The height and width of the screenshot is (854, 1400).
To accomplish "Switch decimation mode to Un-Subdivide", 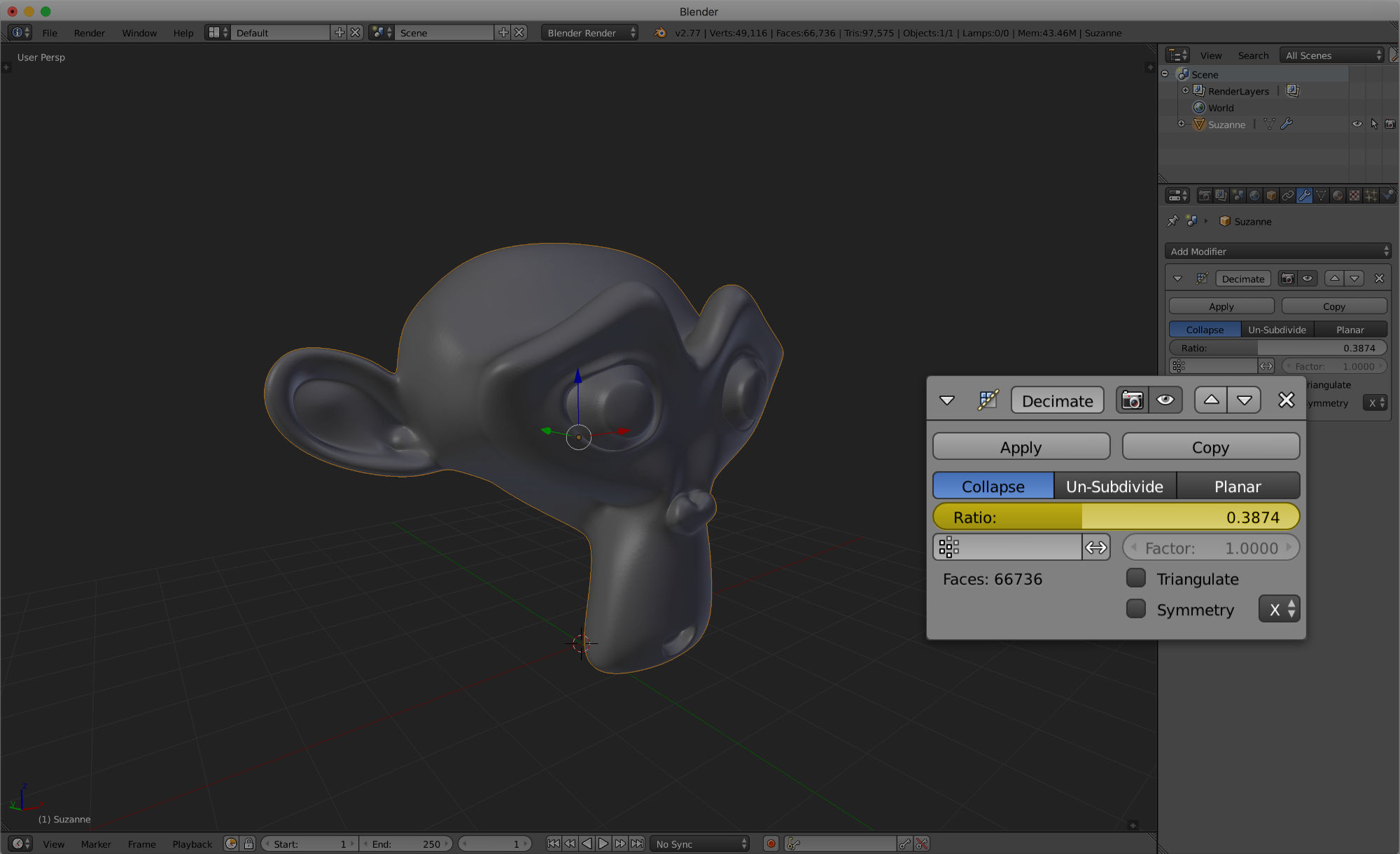I will click(x=1114, y=486).
